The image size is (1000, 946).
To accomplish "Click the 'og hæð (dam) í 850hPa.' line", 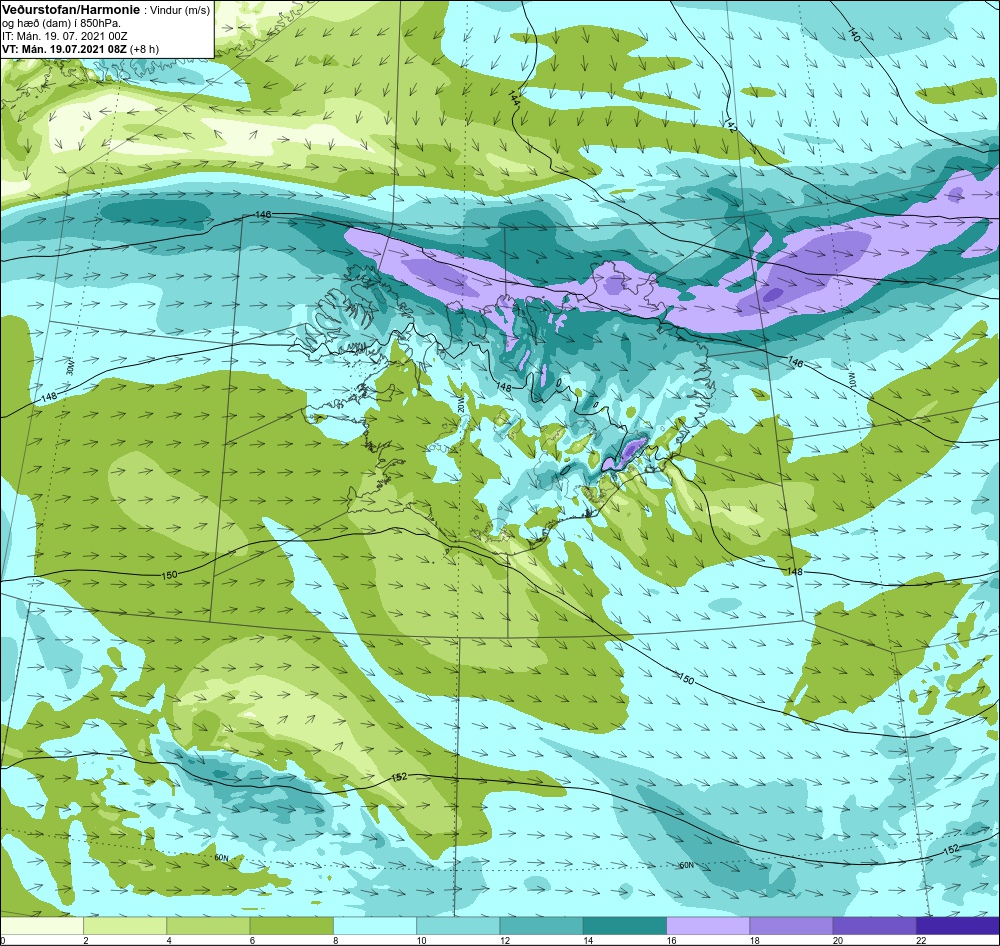I will (62, 24).
